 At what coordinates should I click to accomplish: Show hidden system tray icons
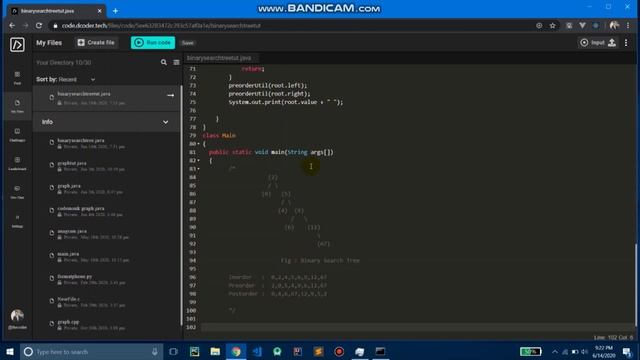coord(555,351)
